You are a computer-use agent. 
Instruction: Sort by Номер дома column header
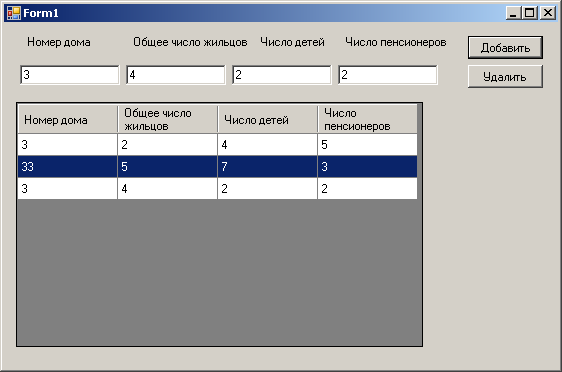click(x=67, y=119)
